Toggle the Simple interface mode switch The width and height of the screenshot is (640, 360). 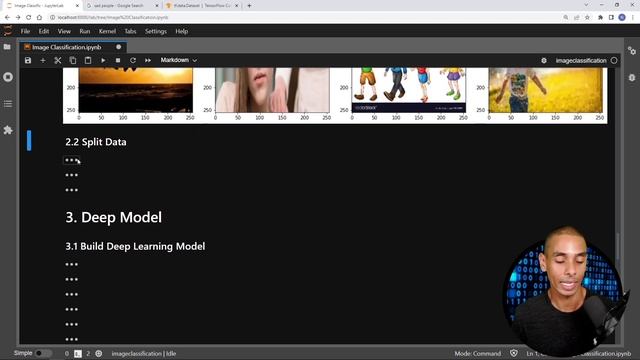point(43,353)
